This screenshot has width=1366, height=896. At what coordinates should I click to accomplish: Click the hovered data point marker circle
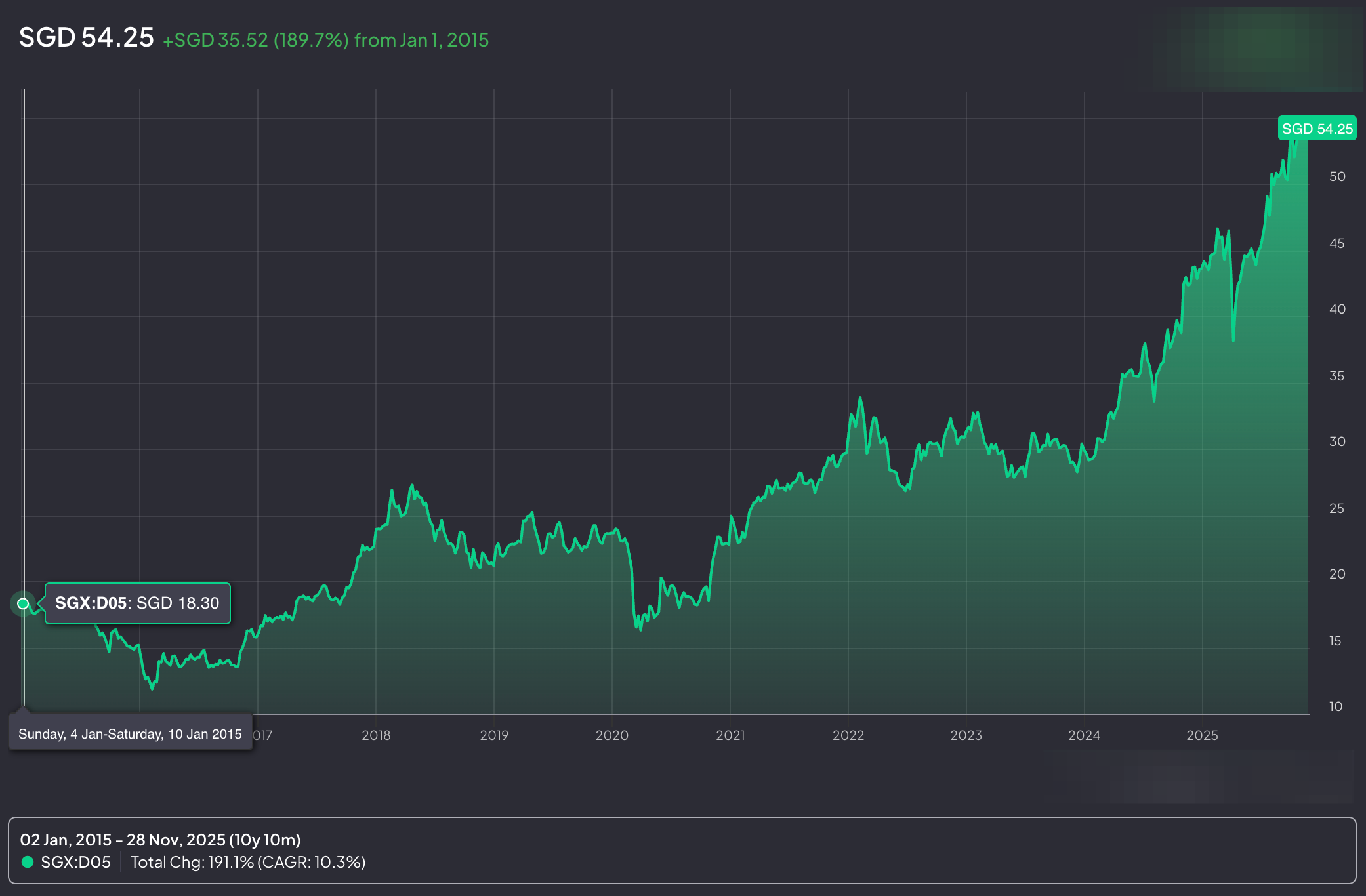click(23, 603)
